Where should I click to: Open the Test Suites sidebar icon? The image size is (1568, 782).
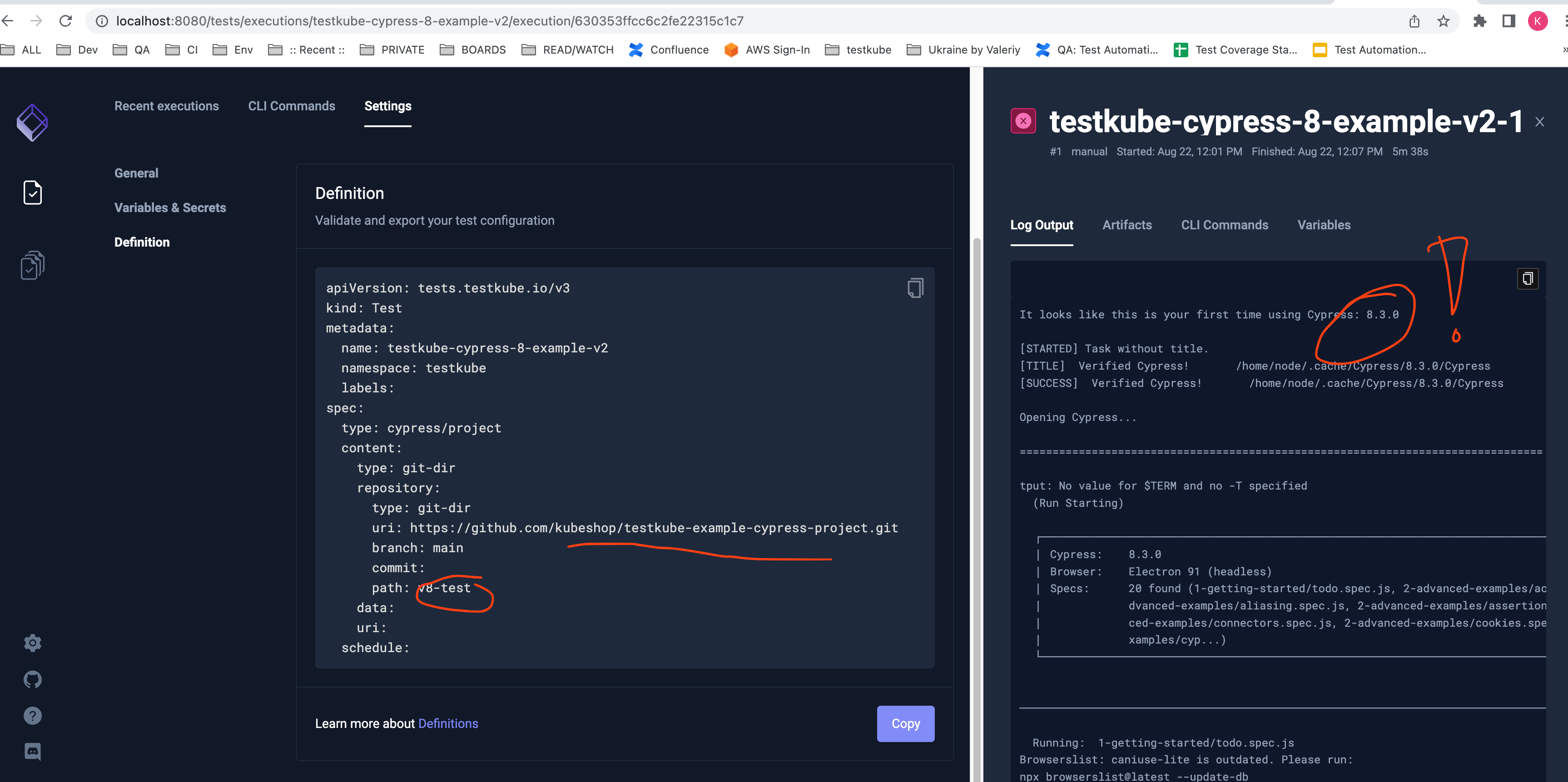click(32, 265)
